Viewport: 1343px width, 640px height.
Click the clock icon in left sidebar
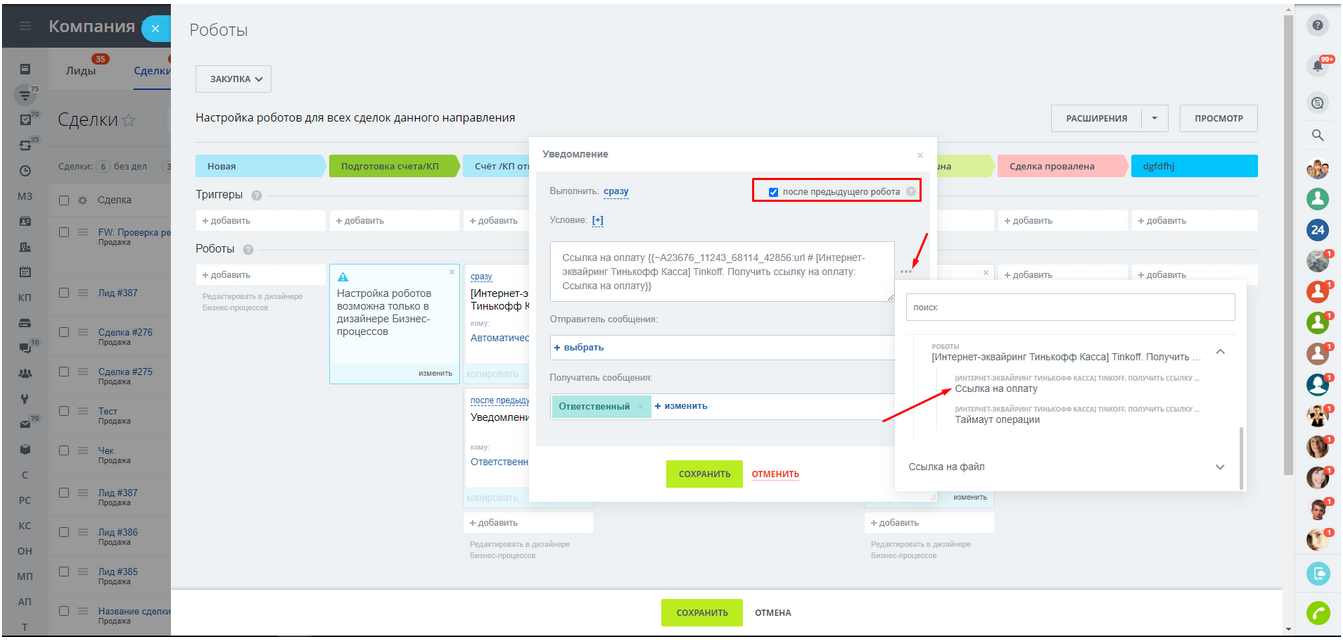click(x=25, y=171)
